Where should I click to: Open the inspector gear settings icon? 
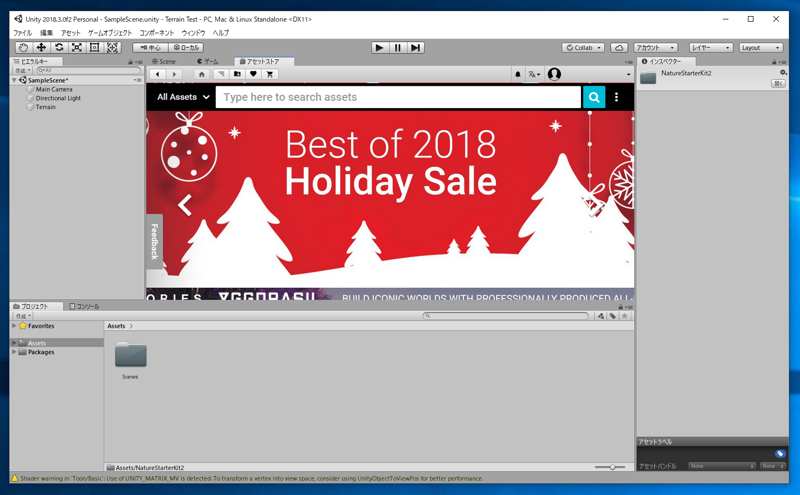pyautogui.click(x=783, y=73)
